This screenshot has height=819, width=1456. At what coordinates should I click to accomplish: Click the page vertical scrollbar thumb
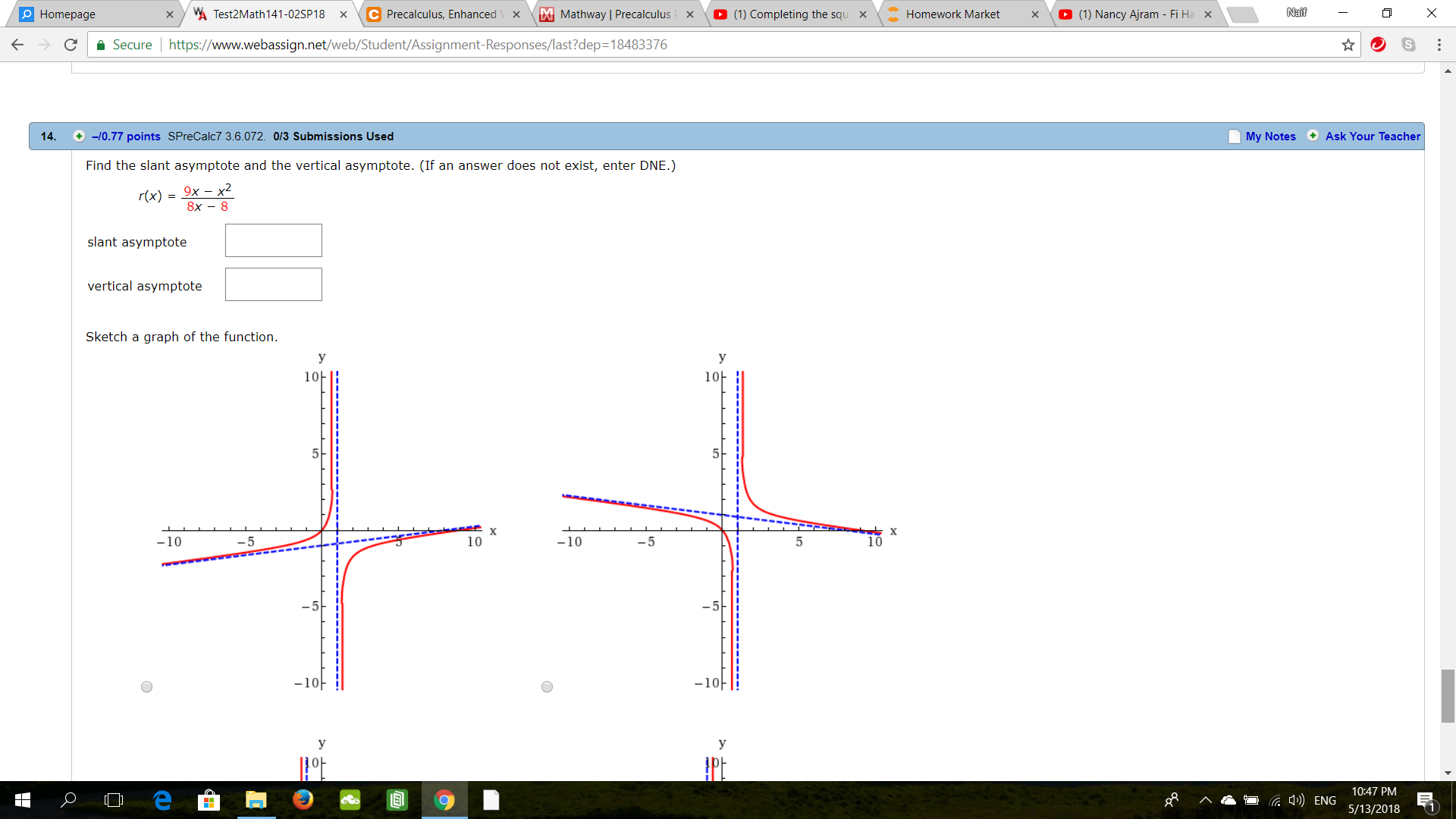pyautogui.click(x=1448, y=696)
